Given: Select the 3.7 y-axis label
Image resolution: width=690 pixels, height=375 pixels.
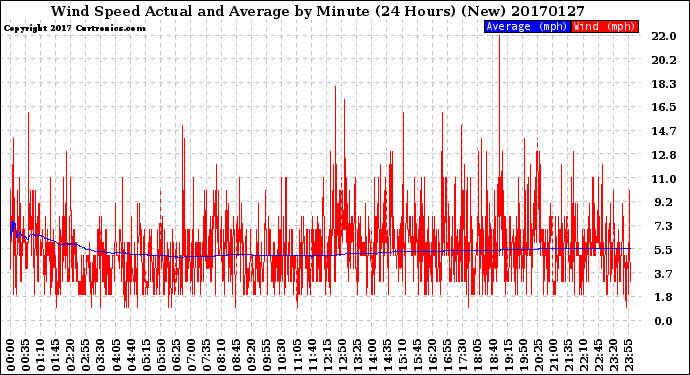Looking at the screenshot, I should 664,274.
